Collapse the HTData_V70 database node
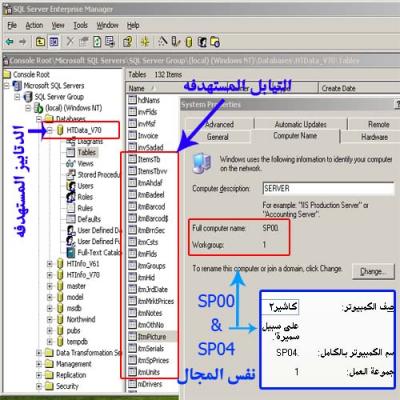This screenshot has height=400, width=400. tap(50, 130)
